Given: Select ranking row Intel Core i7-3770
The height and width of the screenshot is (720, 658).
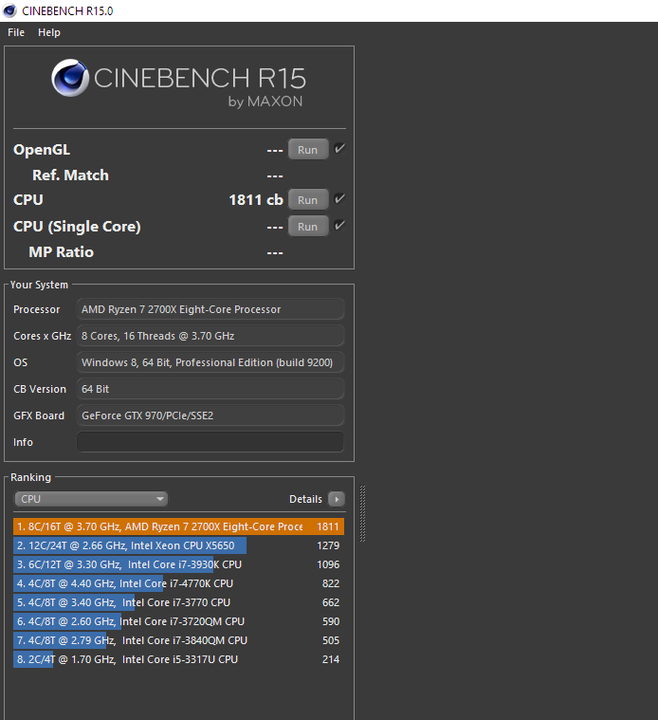Looking at the screenshot, I should pos(179,602).
